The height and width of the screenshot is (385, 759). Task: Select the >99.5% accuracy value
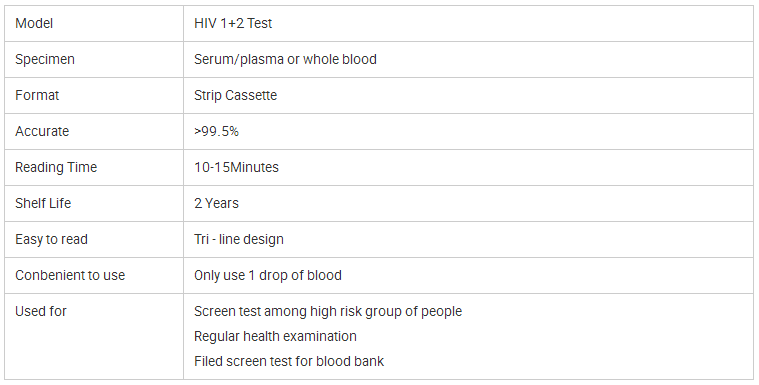[216, 131]
